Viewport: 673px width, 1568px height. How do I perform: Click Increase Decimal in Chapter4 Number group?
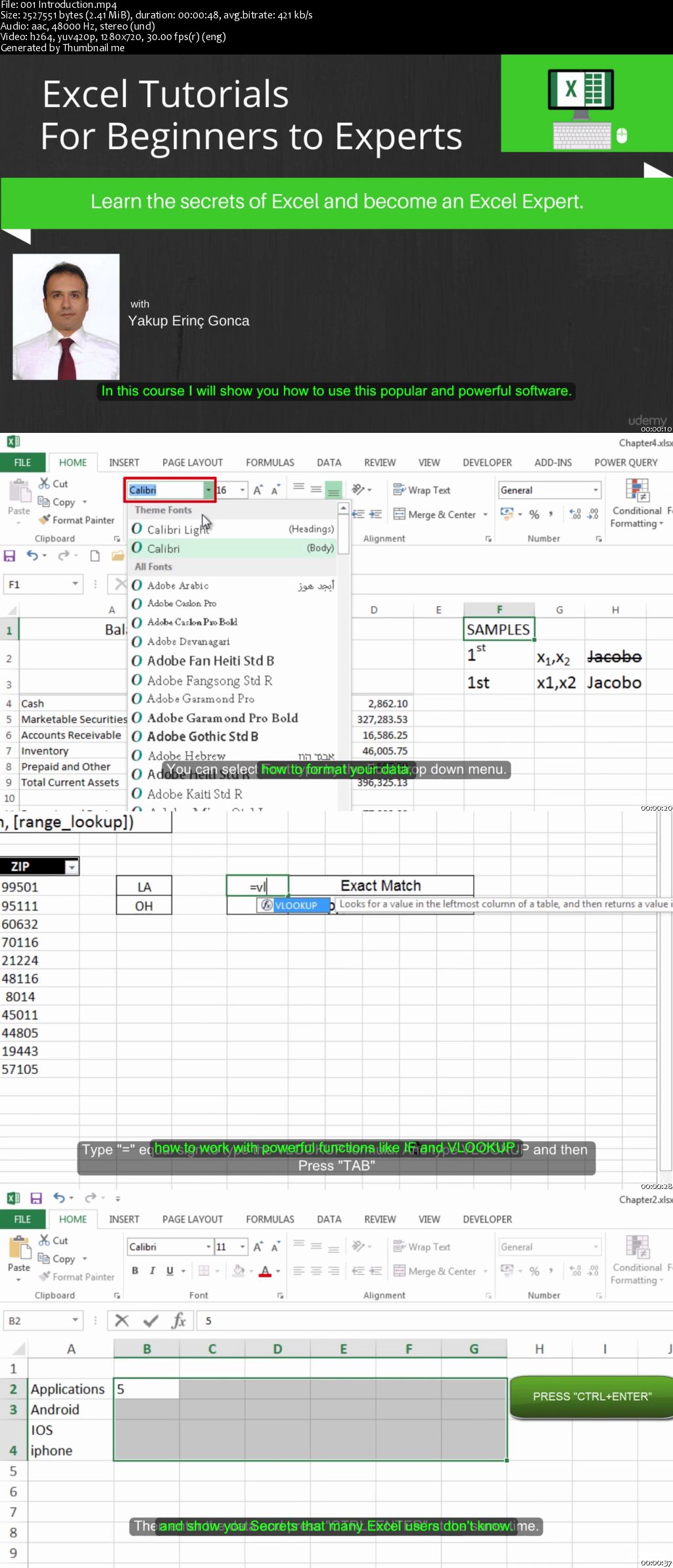point(575,514)
